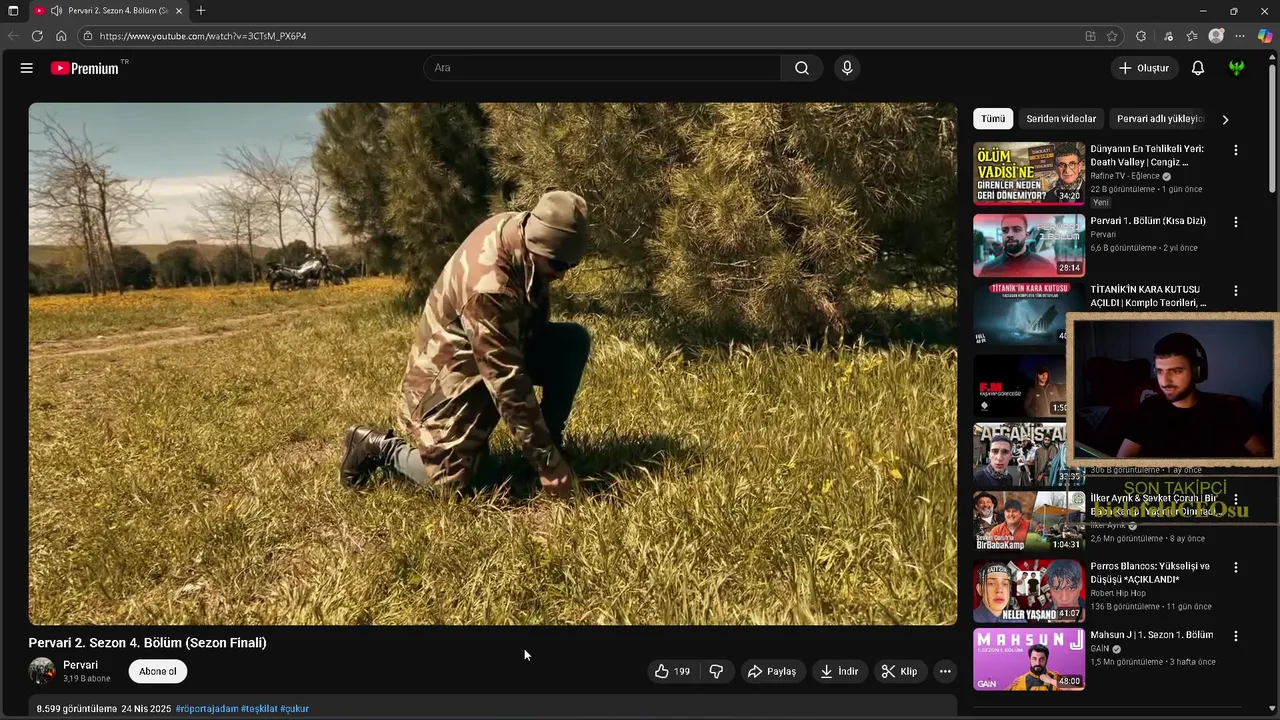Select the Tümü filter chip
The image size is (1280, 720).
pyautogui.click(x=993, y=119)
